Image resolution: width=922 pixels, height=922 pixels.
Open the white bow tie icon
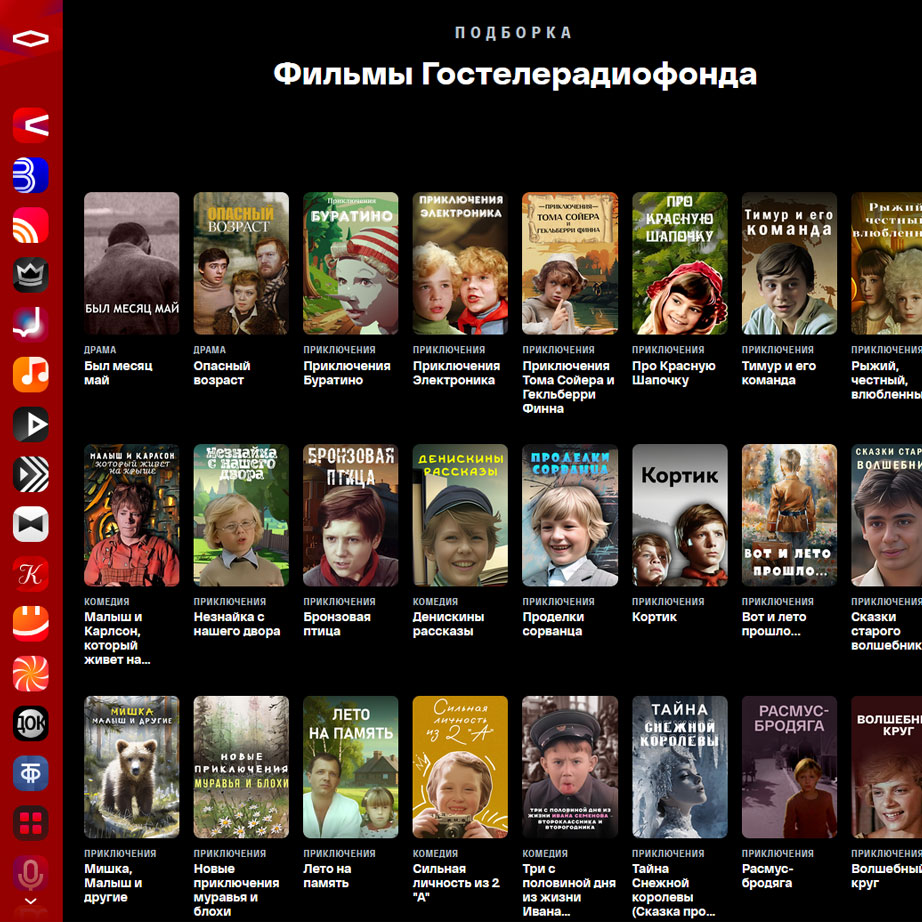31,524
